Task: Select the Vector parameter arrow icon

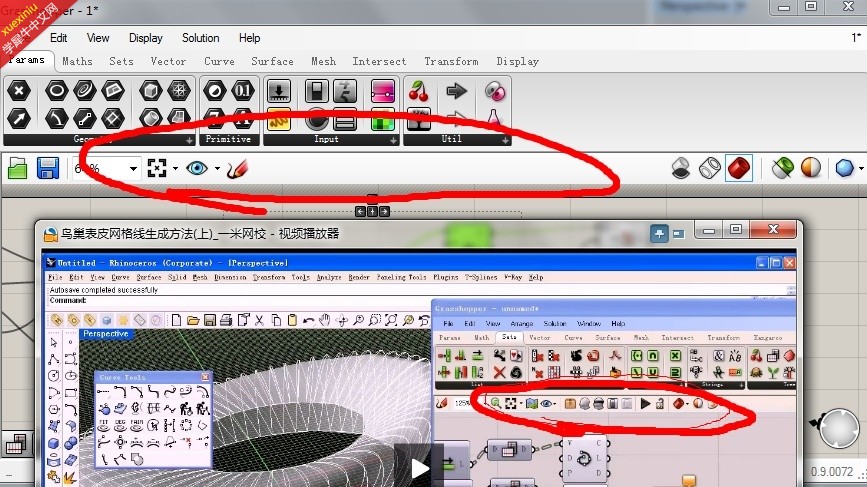Action: pyautogui.click(x=19, y=118)
